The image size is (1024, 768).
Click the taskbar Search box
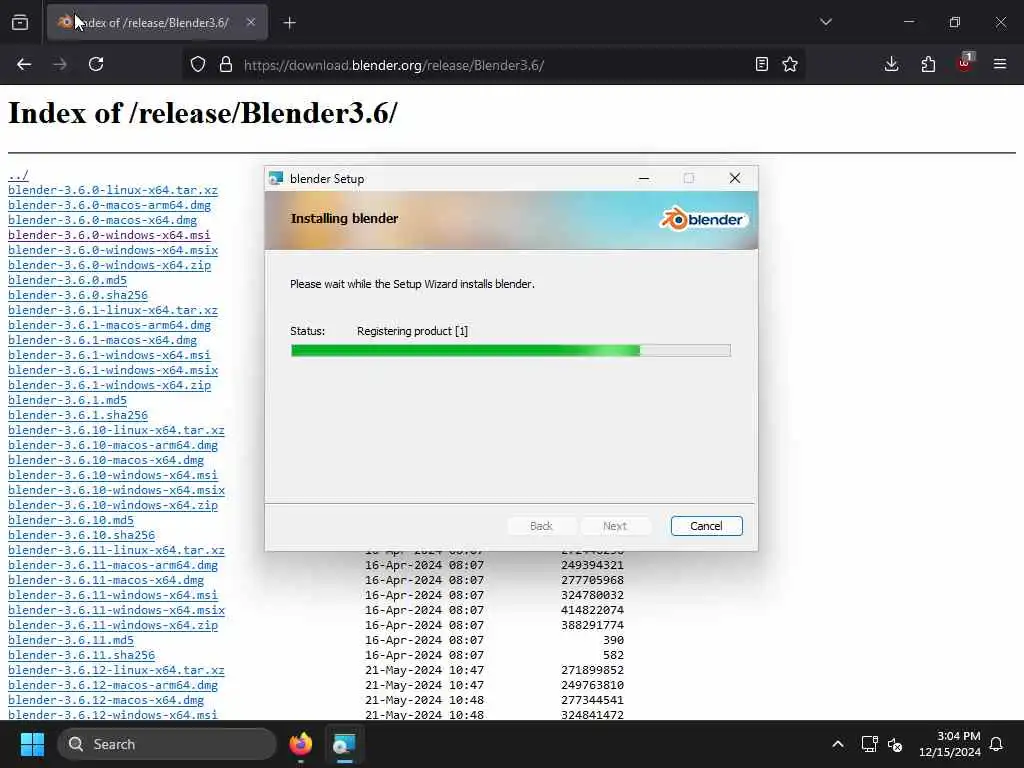tap(167, 744)
